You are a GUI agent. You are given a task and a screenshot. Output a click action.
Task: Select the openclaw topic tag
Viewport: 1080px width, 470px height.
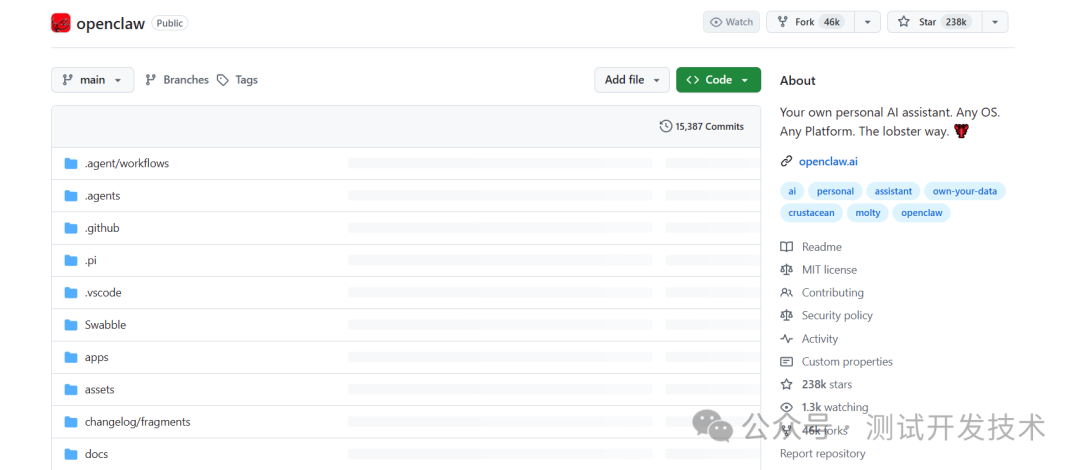[922, 213]
